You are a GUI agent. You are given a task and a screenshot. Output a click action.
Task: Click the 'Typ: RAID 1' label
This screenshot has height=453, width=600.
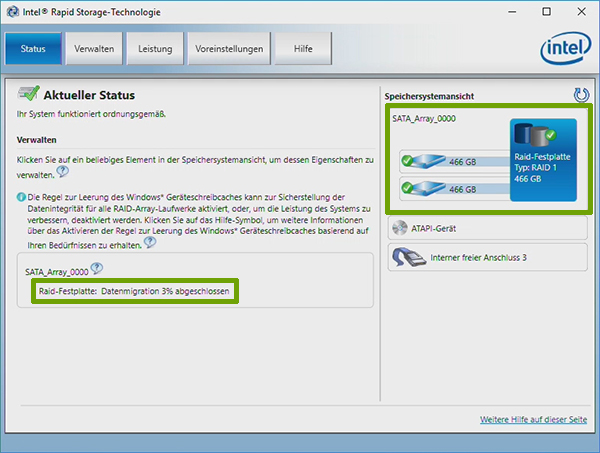coord(535,168)
